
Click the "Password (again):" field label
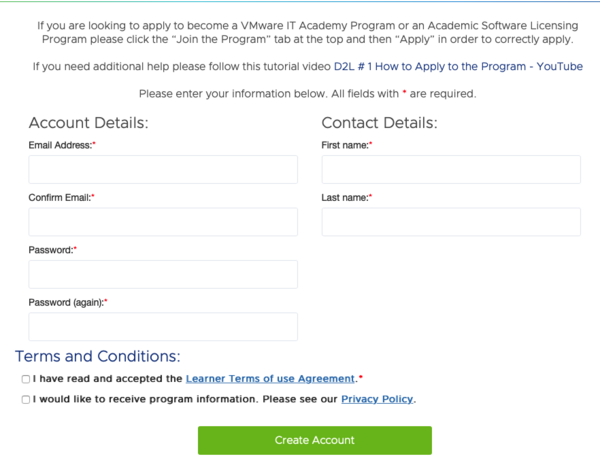(67, 301)
